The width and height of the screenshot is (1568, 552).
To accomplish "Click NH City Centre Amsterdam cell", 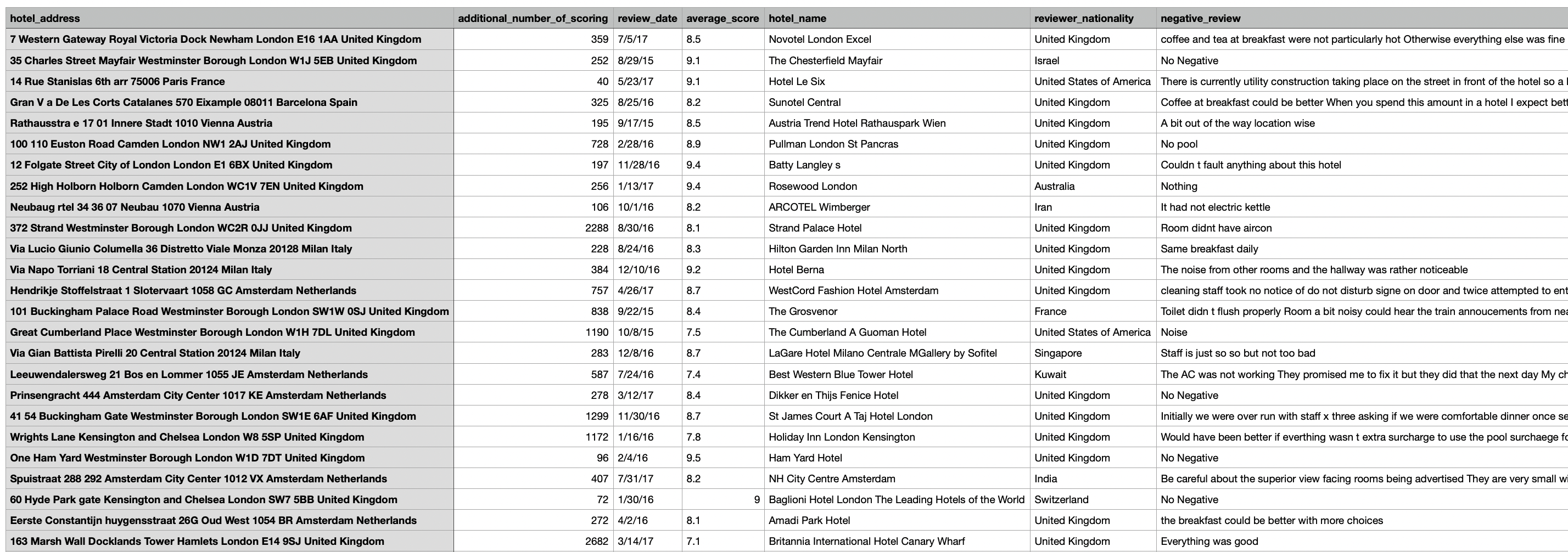I will tap(897, 479).
